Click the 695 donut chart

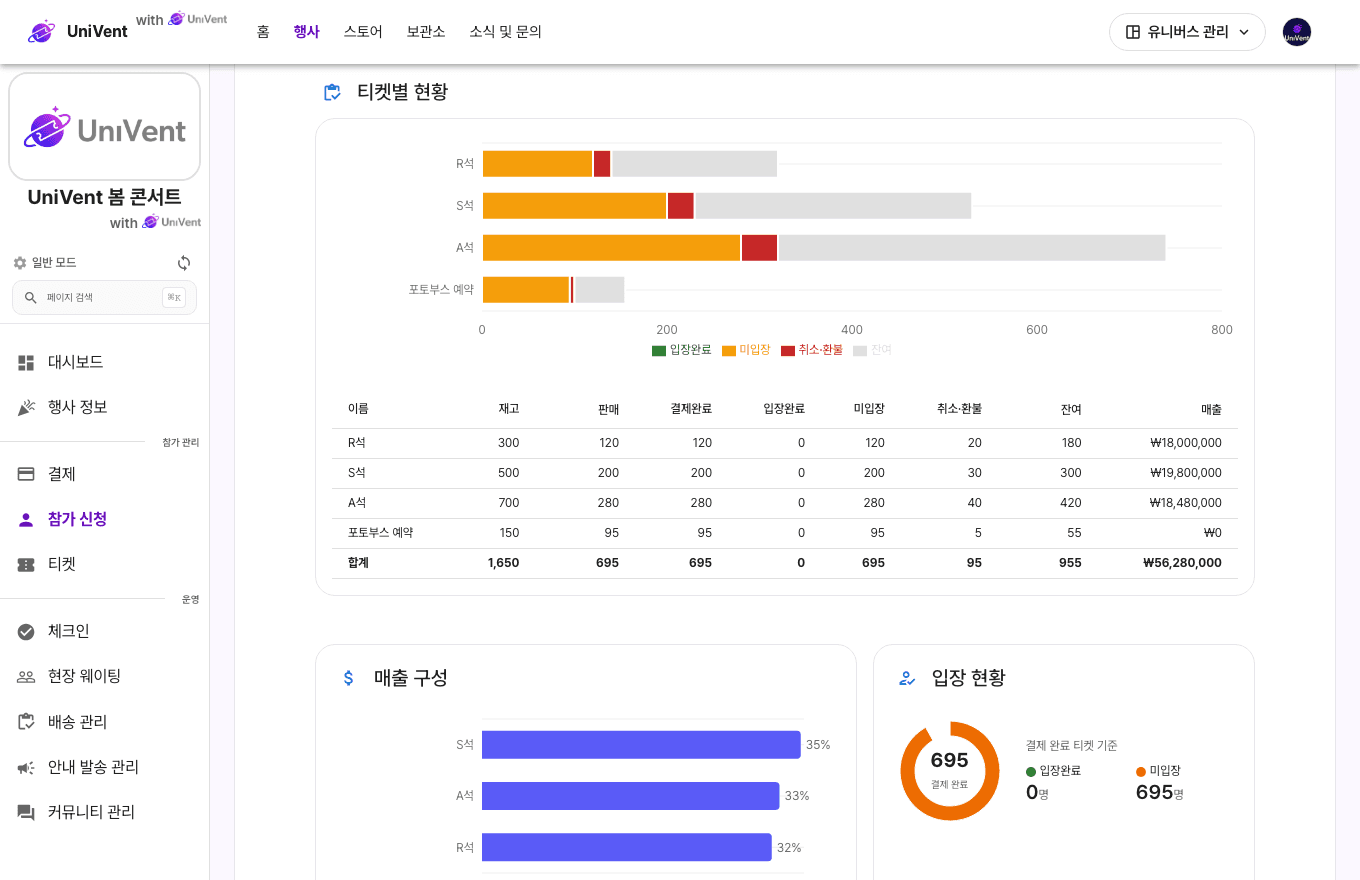point(949,771)
